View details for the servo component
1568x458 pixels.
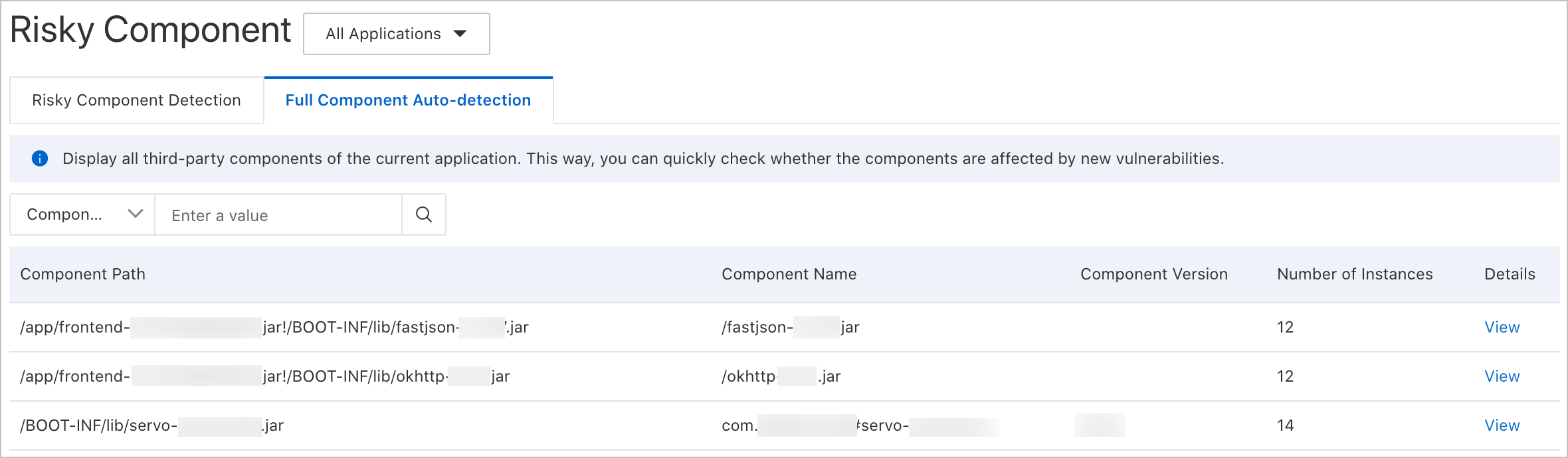click(x=1502, y=425)
